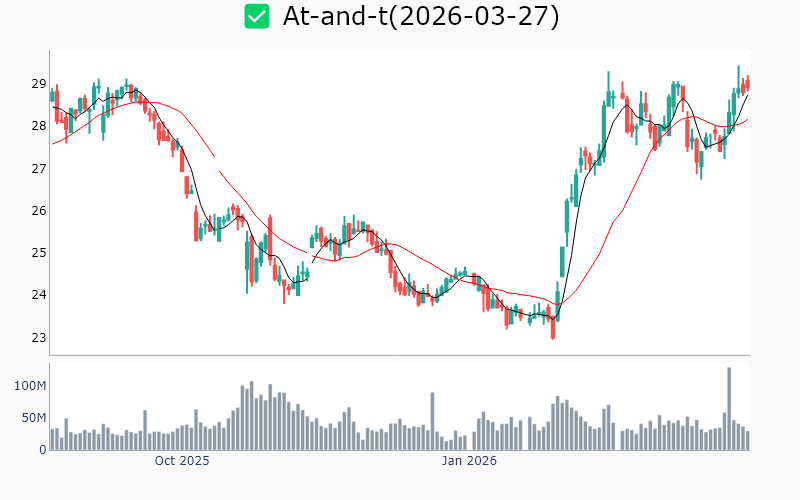The width and height of the screenshot is (800, 500).
Task: Click the 0 volume axis label
Action: pyautogui.click(x=42, y=450)
